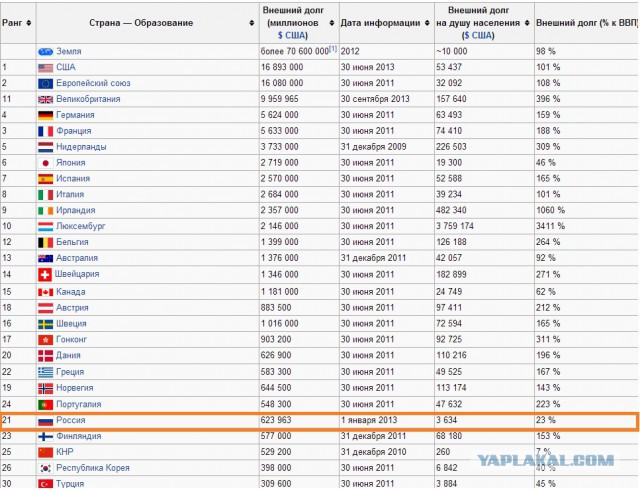Open the Турция country link

click(x=70, y=484)
